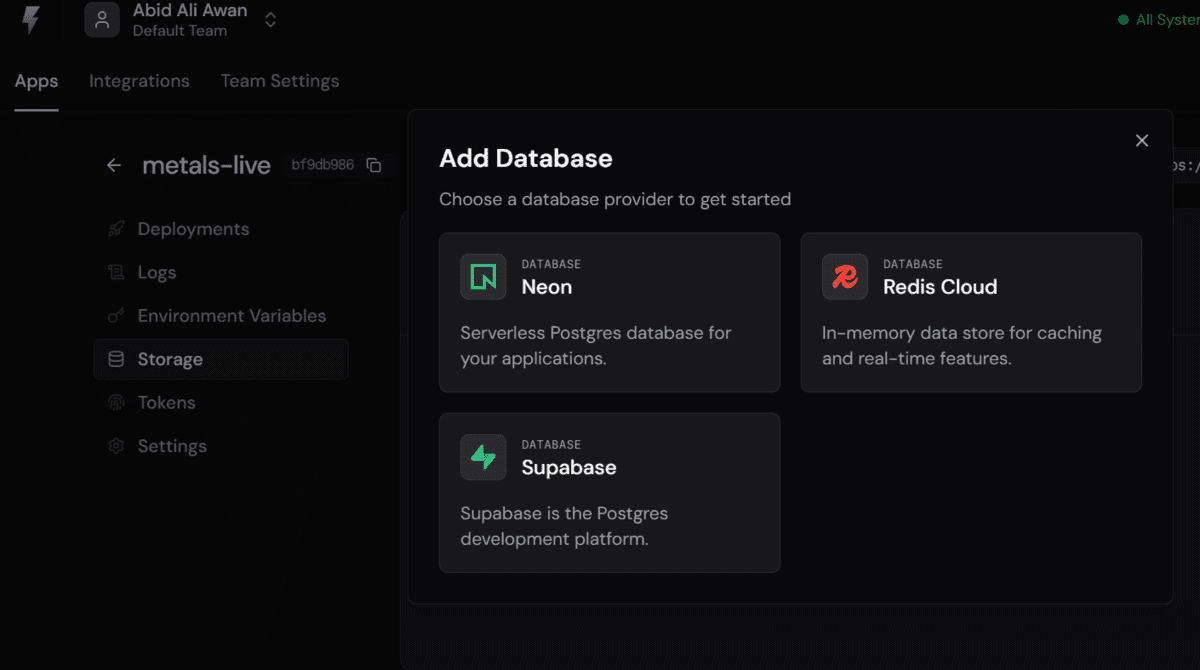Open Tokens in the sidebar
The height and width of the screenshot is (670, 1200).
pos(221,403)
